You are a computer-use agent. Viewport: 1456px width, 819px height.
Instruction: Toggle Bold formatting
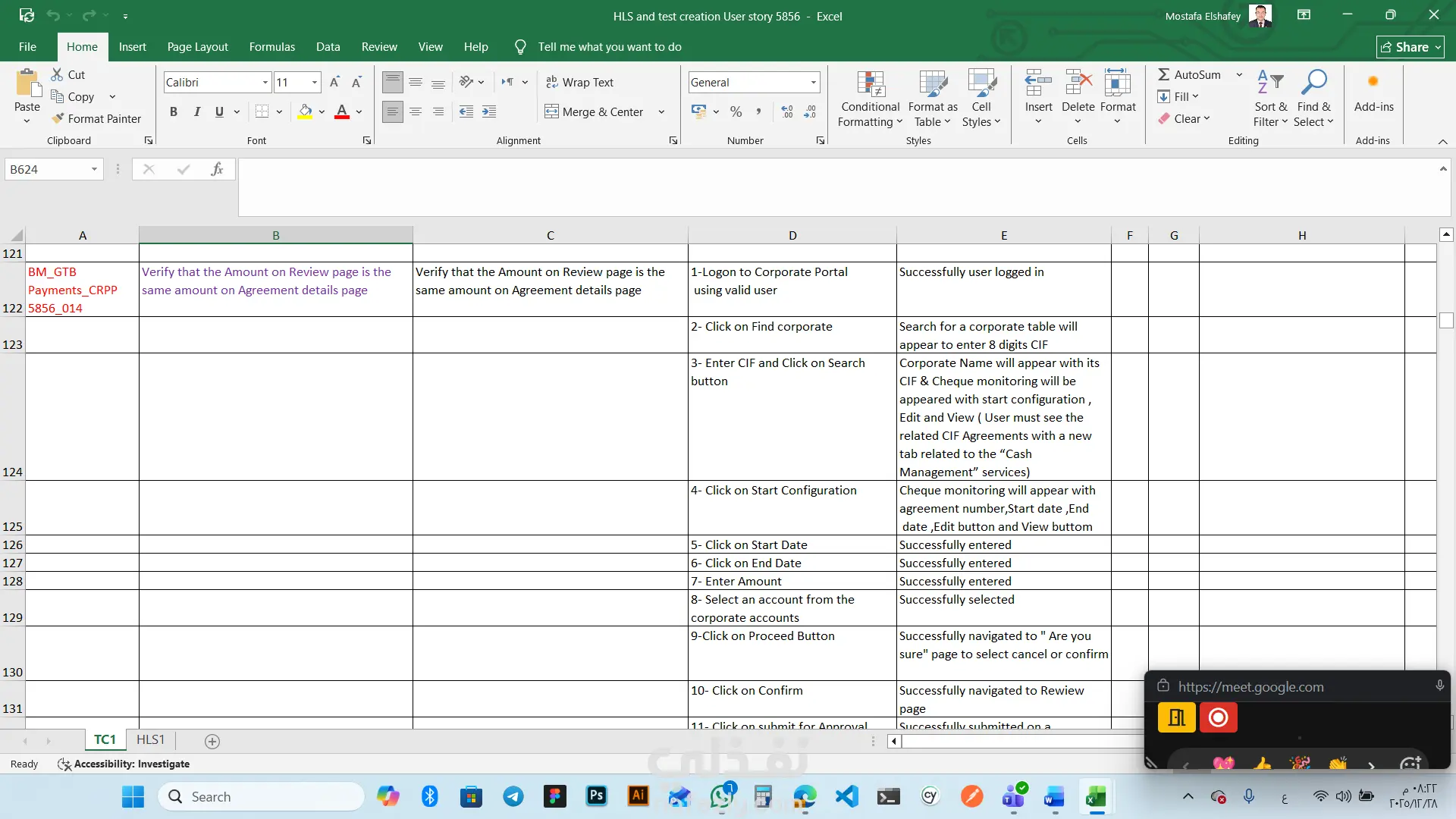[174, 111]
